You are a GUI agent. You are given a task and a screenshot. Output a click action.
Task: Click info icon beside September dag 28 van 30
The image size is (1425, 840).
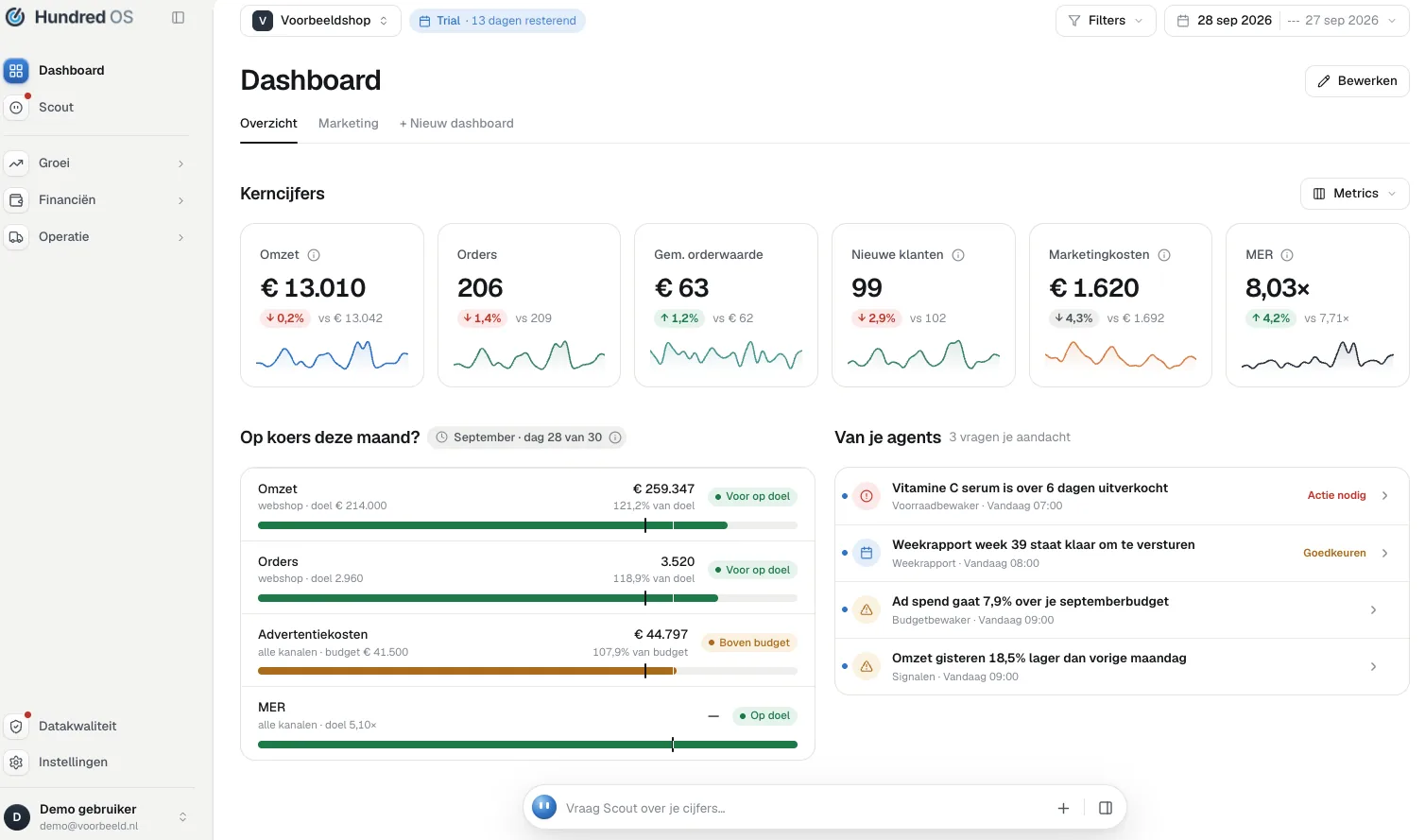coord(615,437)
